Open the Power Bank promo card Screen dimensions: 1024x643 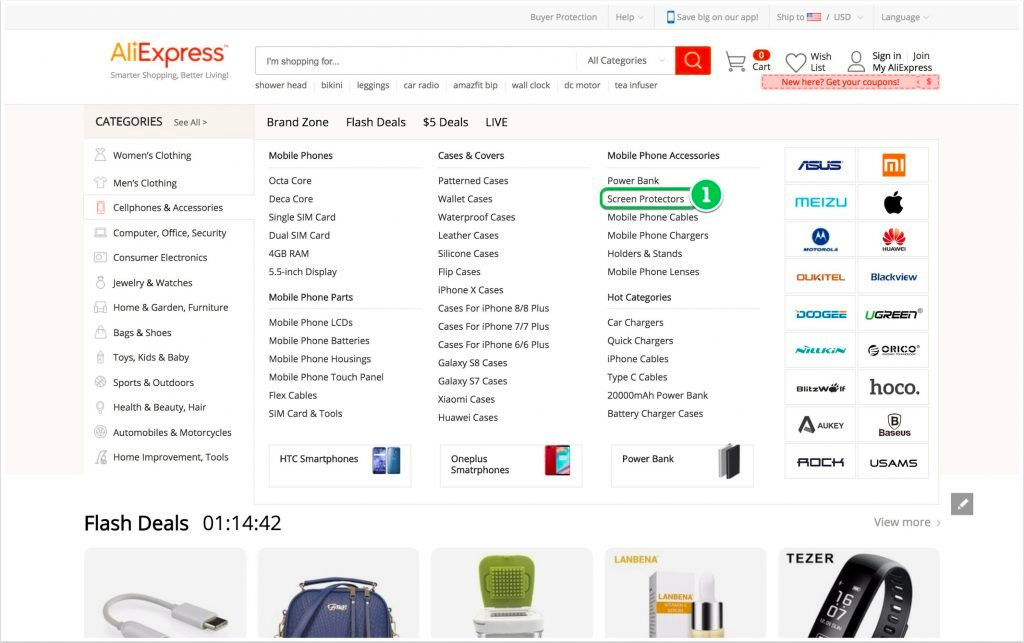coord(682,465)
